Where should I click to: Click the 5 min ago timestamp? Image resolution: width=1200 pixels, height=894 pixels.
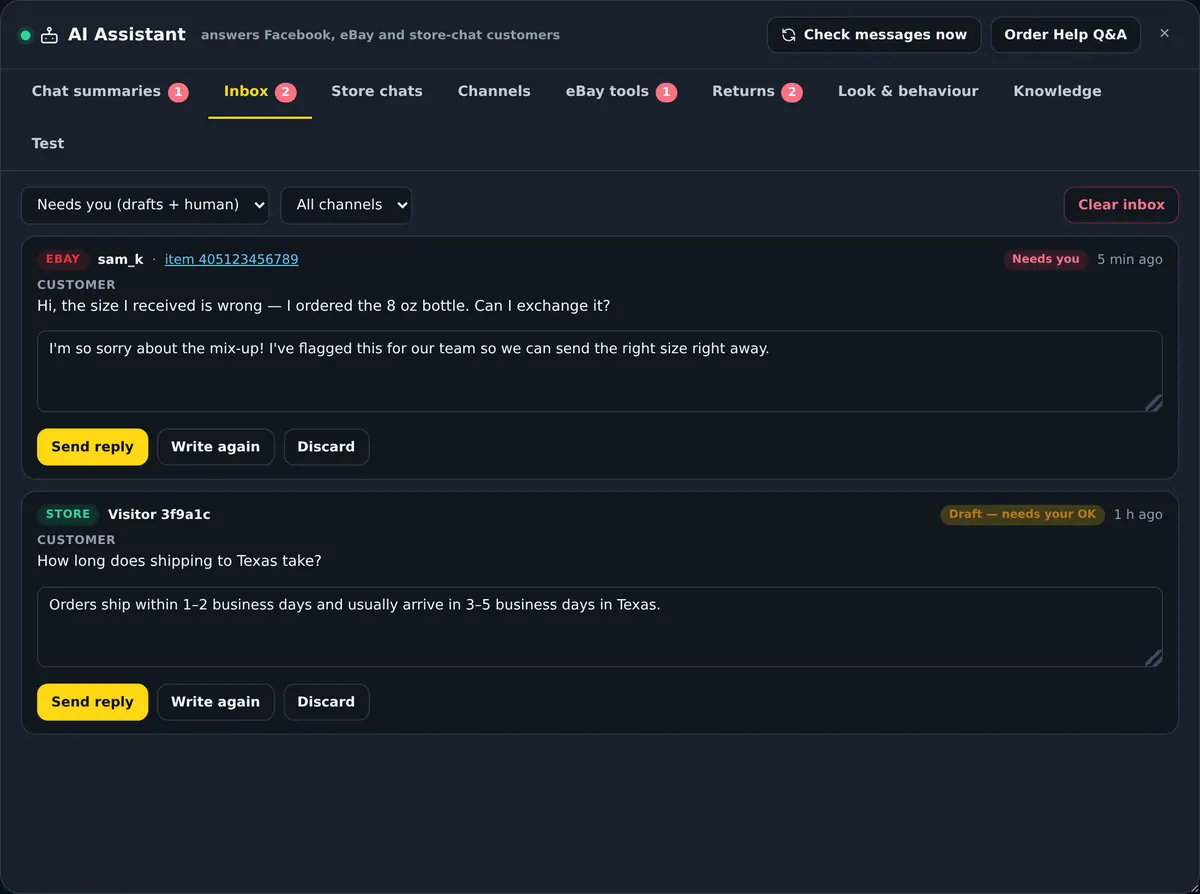(x=1130, y=260)
